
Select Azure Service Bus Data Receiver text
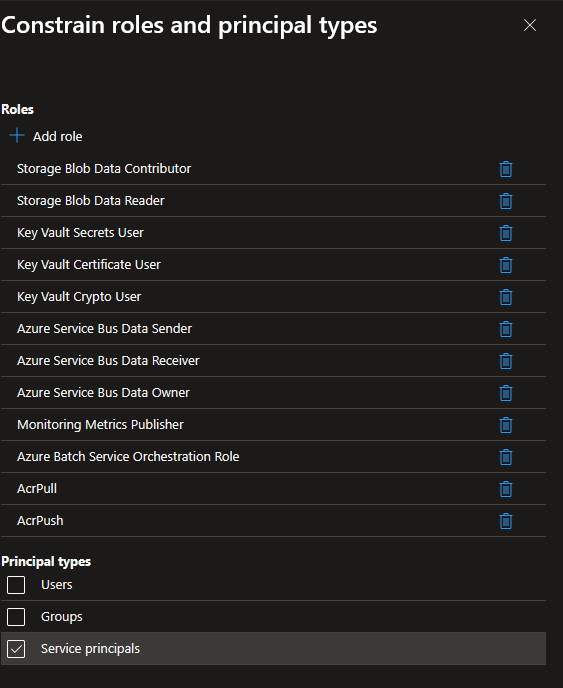[108, 361]
